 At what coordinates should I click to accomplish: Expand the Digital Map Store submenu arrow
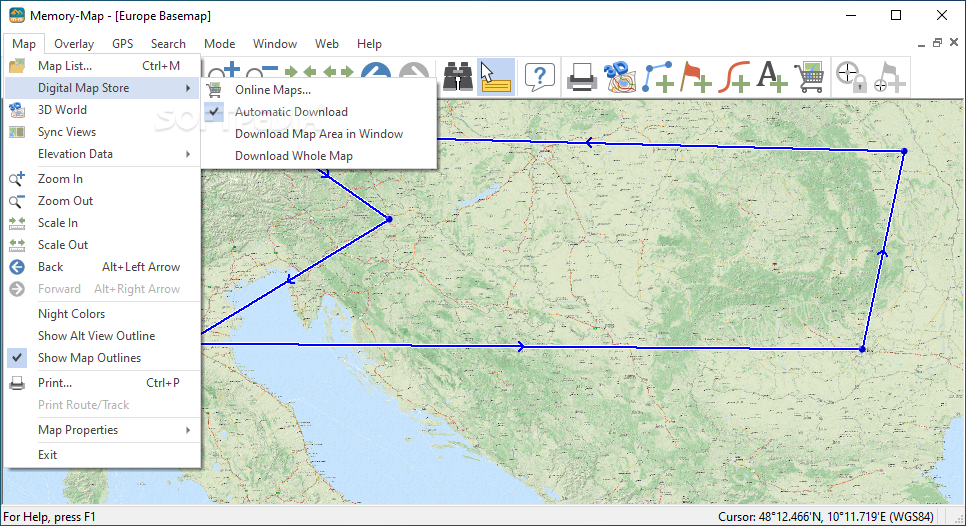[188, 88]
